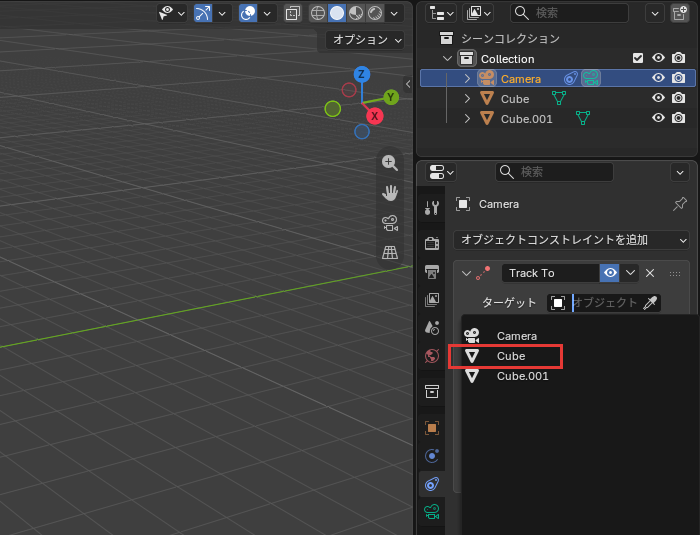Hide Cube.001 with its eye icon
700x535 pixels.
658,117
